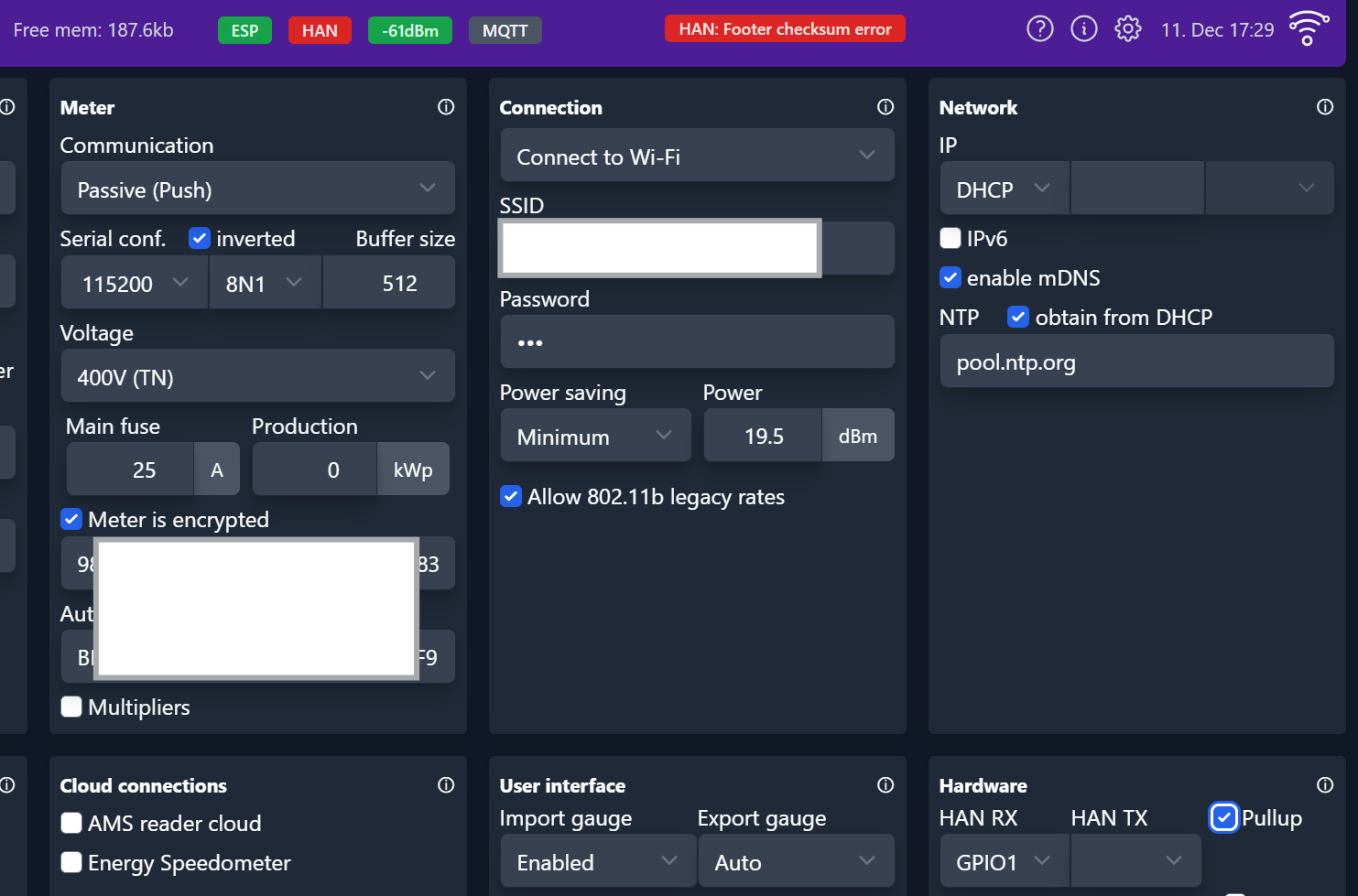The width and height of the screenshot is (1358, 896).
Task: Click info icon on Network panel
Action: [1325, 107]
